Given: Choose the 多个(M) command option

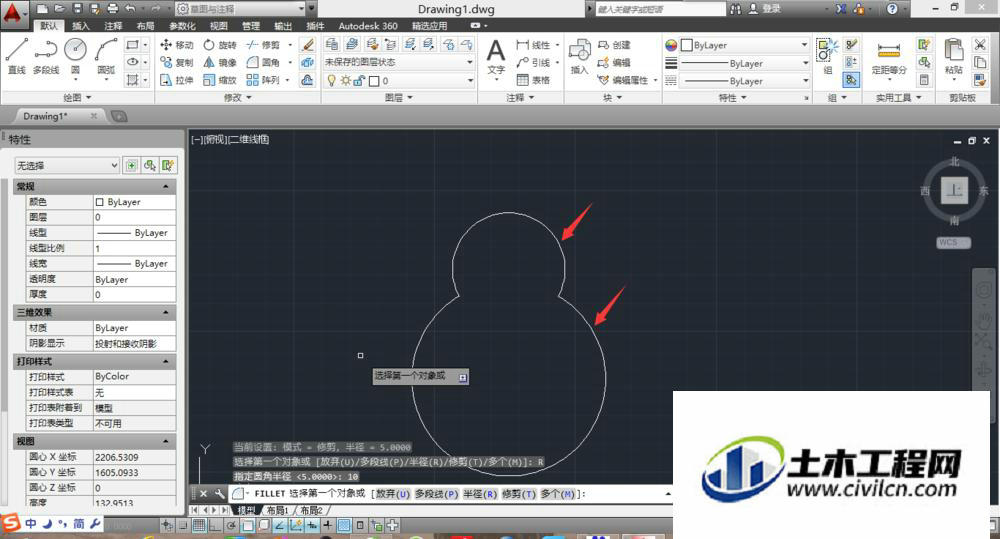Looking at the screenshot, I should (x=558, y=494).
